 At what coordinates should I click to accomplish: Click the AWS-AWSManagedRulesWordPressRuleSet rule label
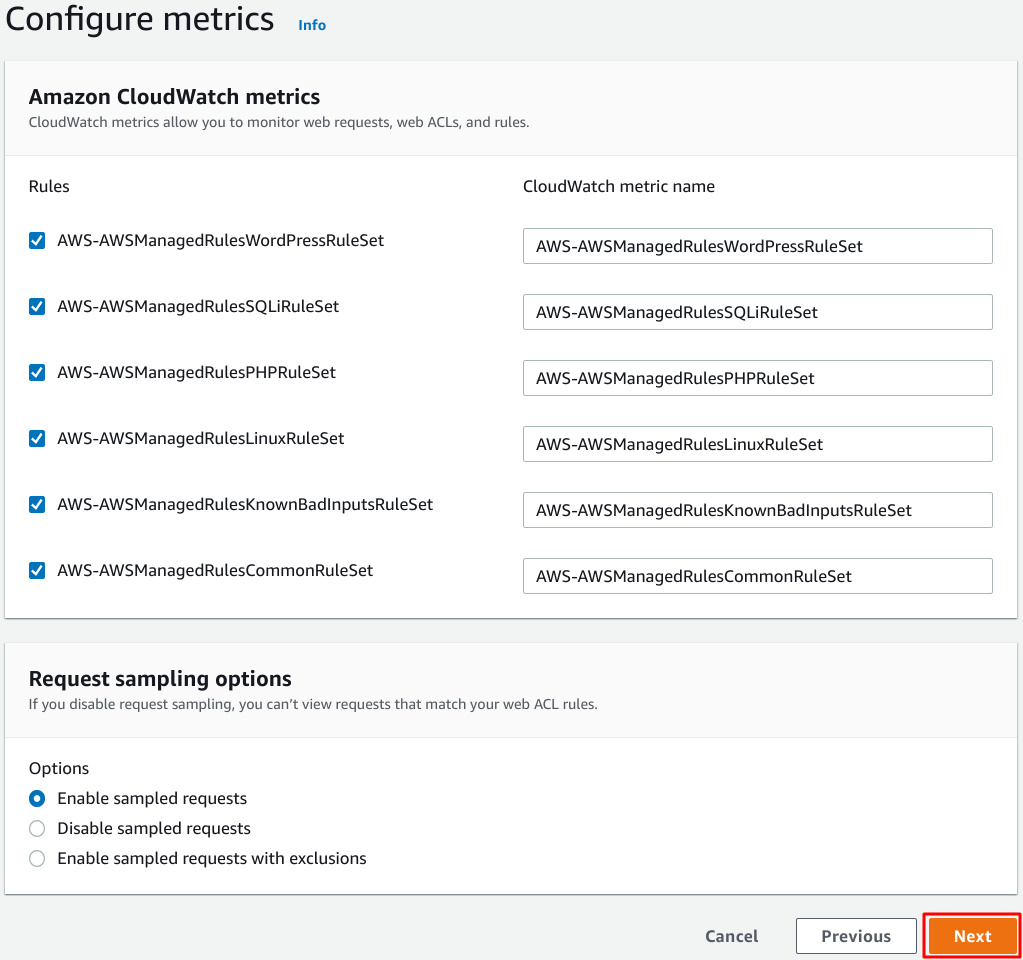coord(221,241)
